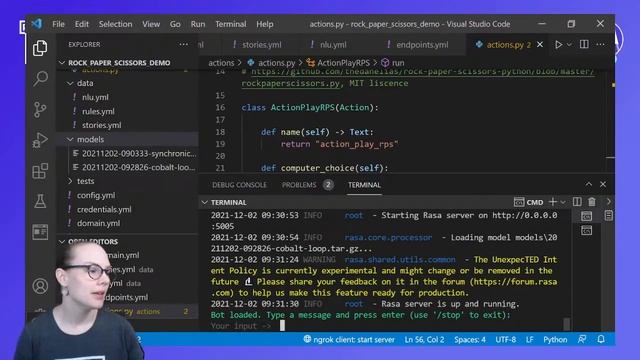Open the Help menu
Screen dimensions: 640x360
(x=264, y=24)
